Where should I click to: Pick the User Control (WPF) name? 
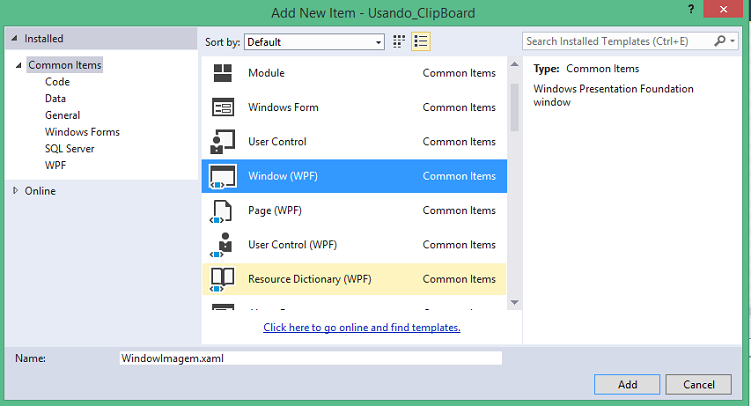pyautogui.click(x=293, y=245)
